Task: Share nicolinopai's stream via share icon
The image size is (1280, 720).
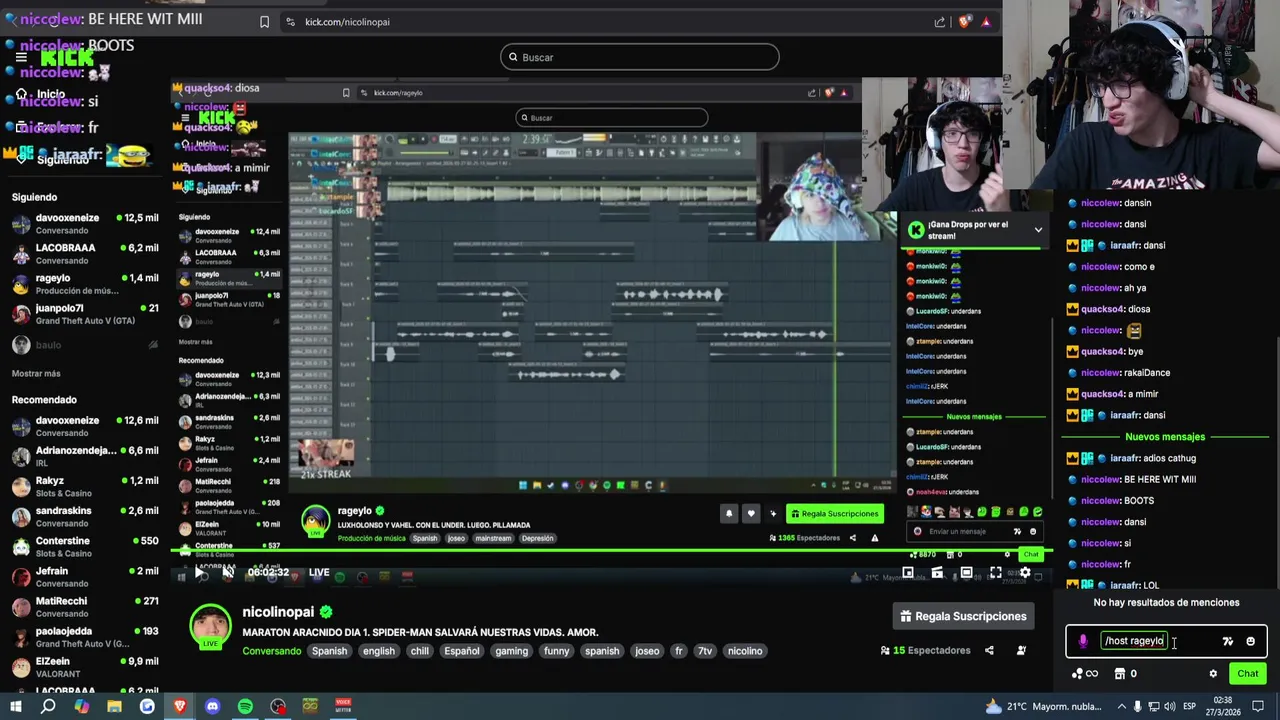Action: point(989,651)
